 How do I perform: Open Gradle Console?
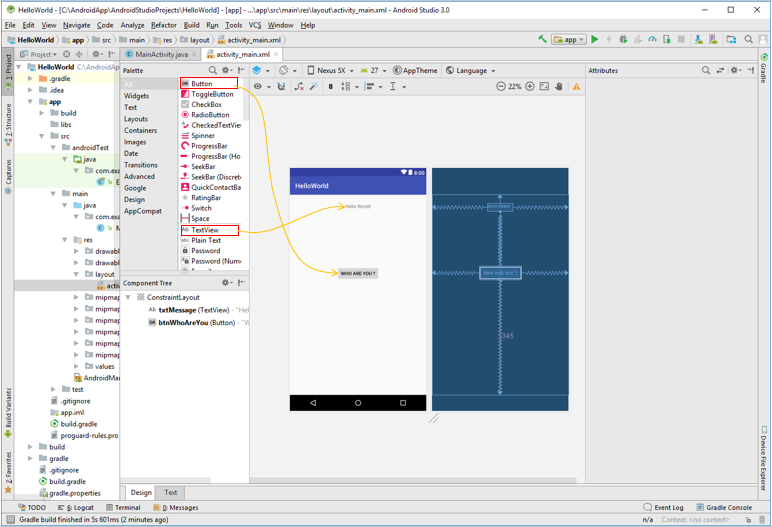click(x=724, y=507)
